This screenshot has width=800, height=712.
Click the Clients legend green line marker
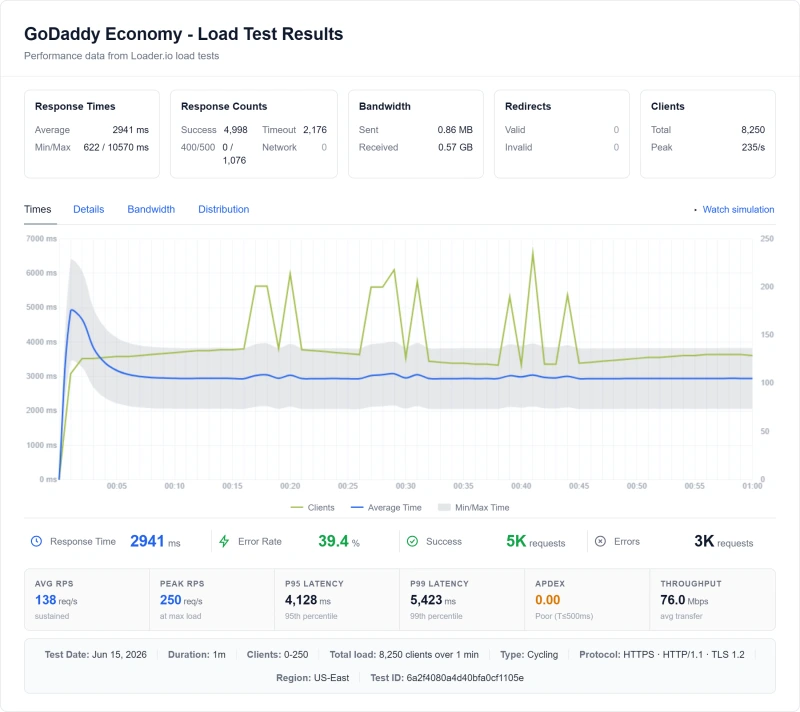coord(296,507)
